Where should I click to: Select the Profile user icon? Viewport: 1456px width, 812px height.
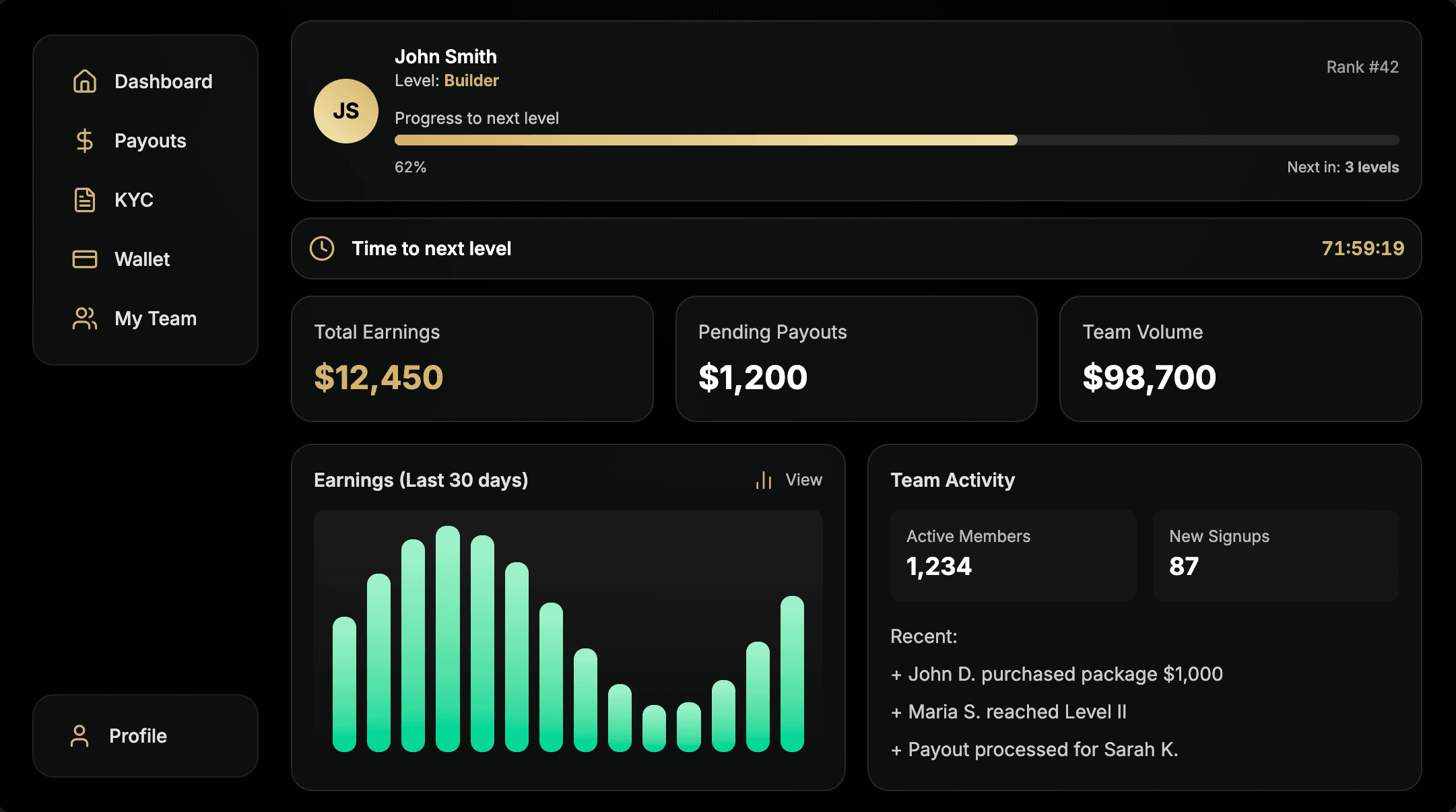click(x=79, y=736)
